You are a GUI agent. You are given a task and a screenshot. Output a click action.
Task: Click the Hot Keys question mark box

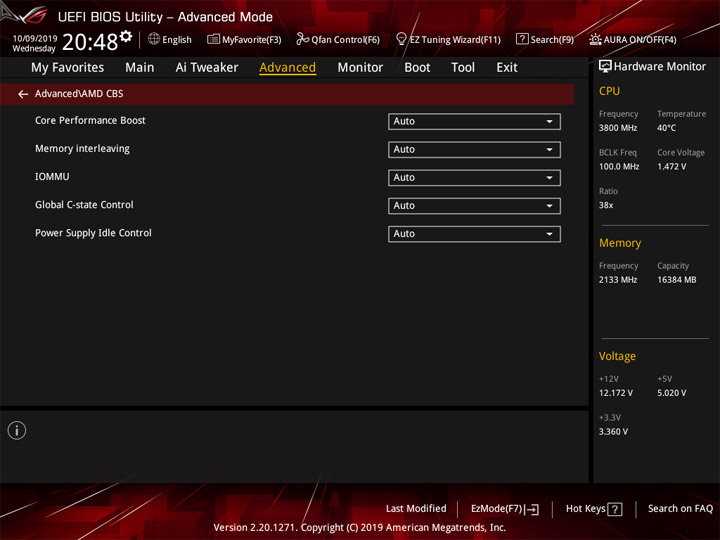point(614,509)
